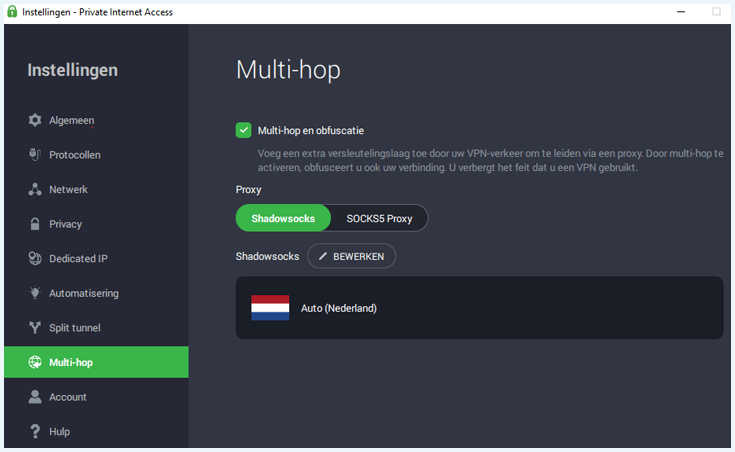Select the Multi-hop sidebar item

coord(96,362)
